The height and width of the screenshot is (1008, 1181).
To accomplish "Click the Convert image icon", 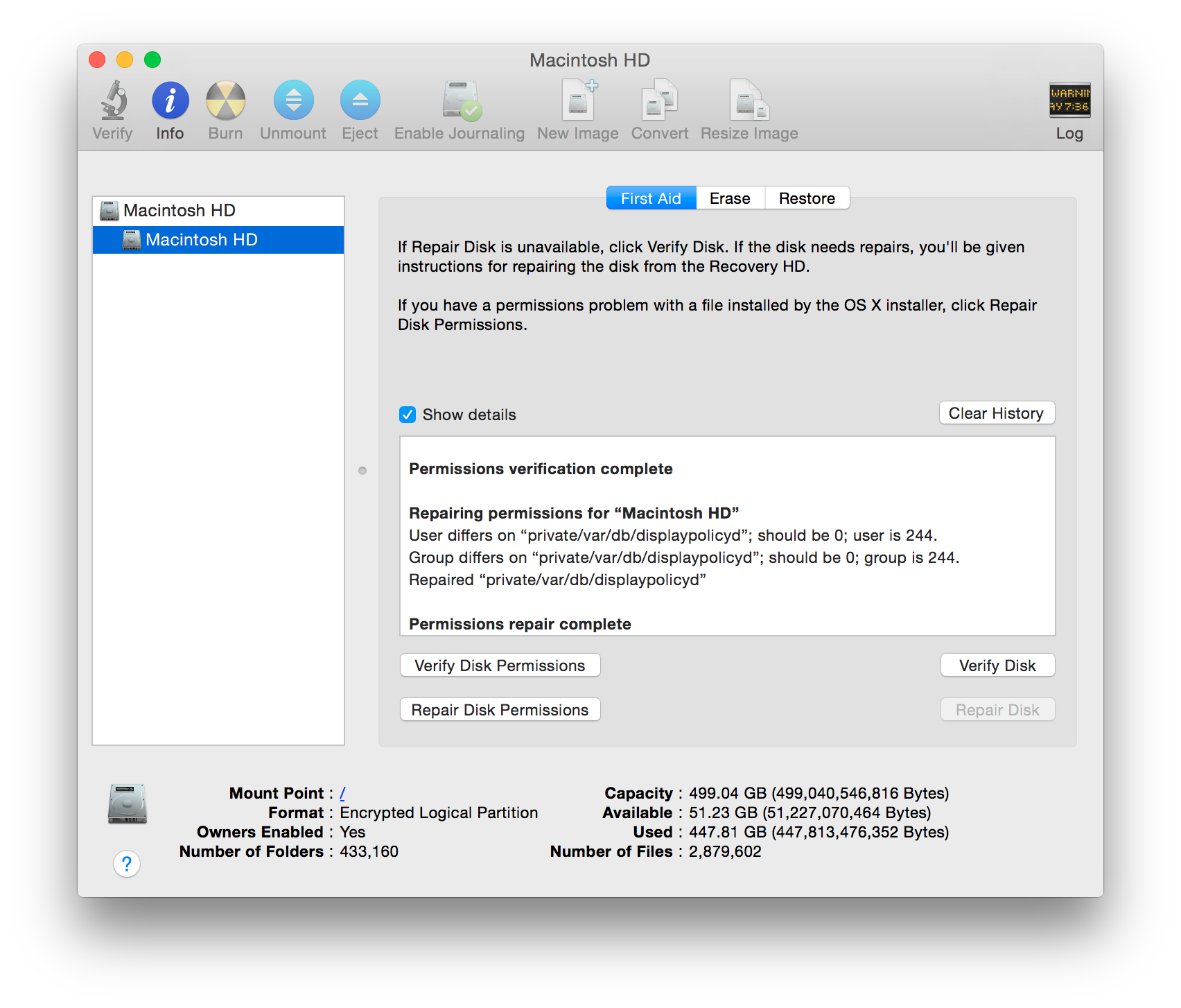I will click(x=659, y=101).
